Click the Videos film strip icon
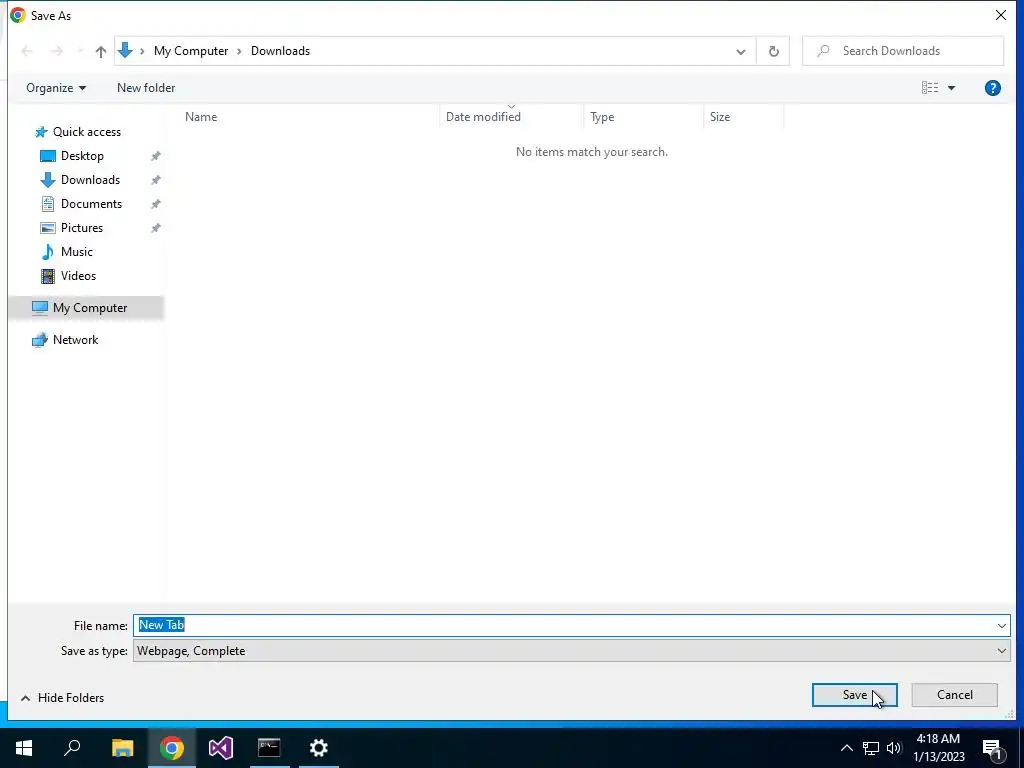 tap(48, 276)
